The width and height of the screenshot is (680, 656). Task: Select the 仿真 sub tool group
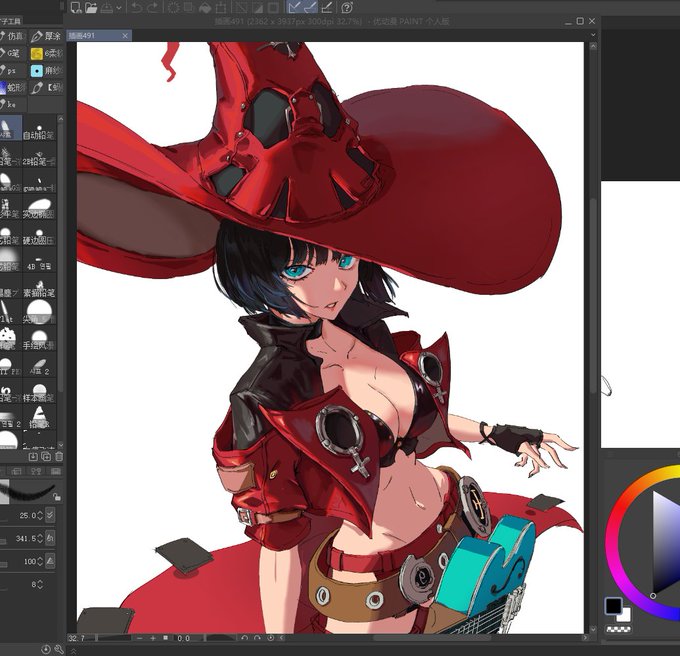point(13,36)
